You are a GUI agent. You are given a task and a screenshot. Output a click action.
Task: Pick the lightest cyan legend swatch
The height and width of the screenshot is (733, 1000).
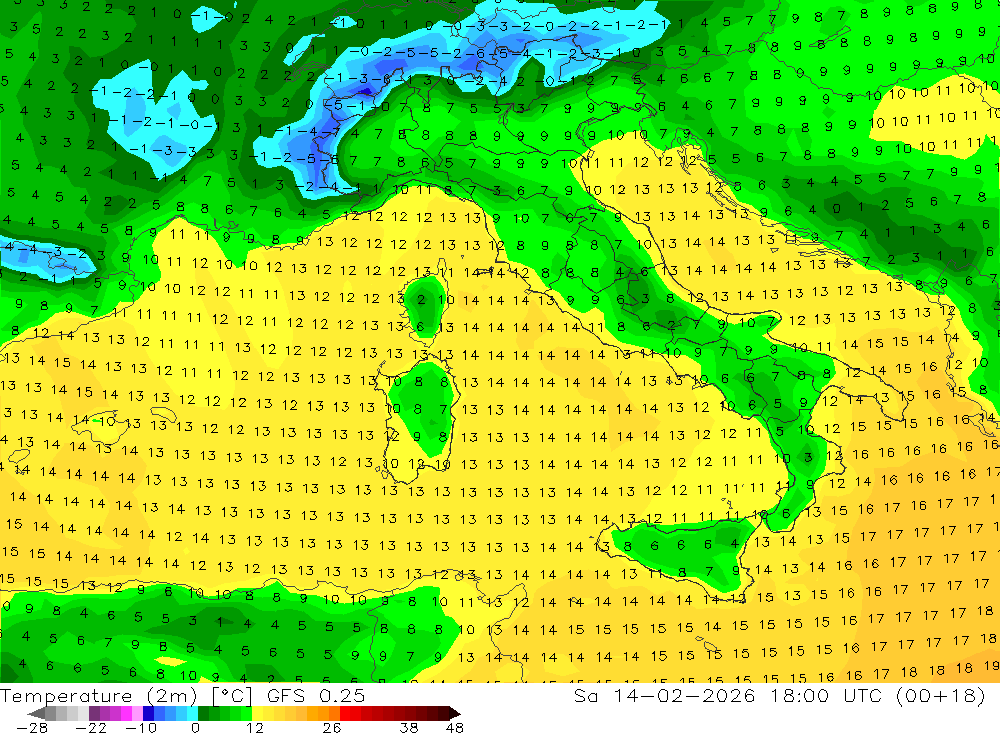[x=192, y=713]
